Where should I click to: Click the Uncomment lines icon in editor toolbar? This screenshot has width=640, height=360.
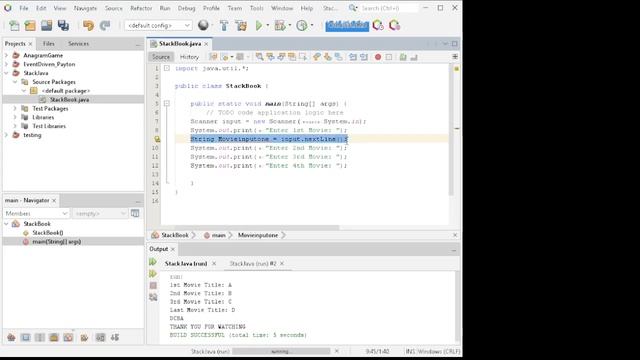tap(414, 57)
